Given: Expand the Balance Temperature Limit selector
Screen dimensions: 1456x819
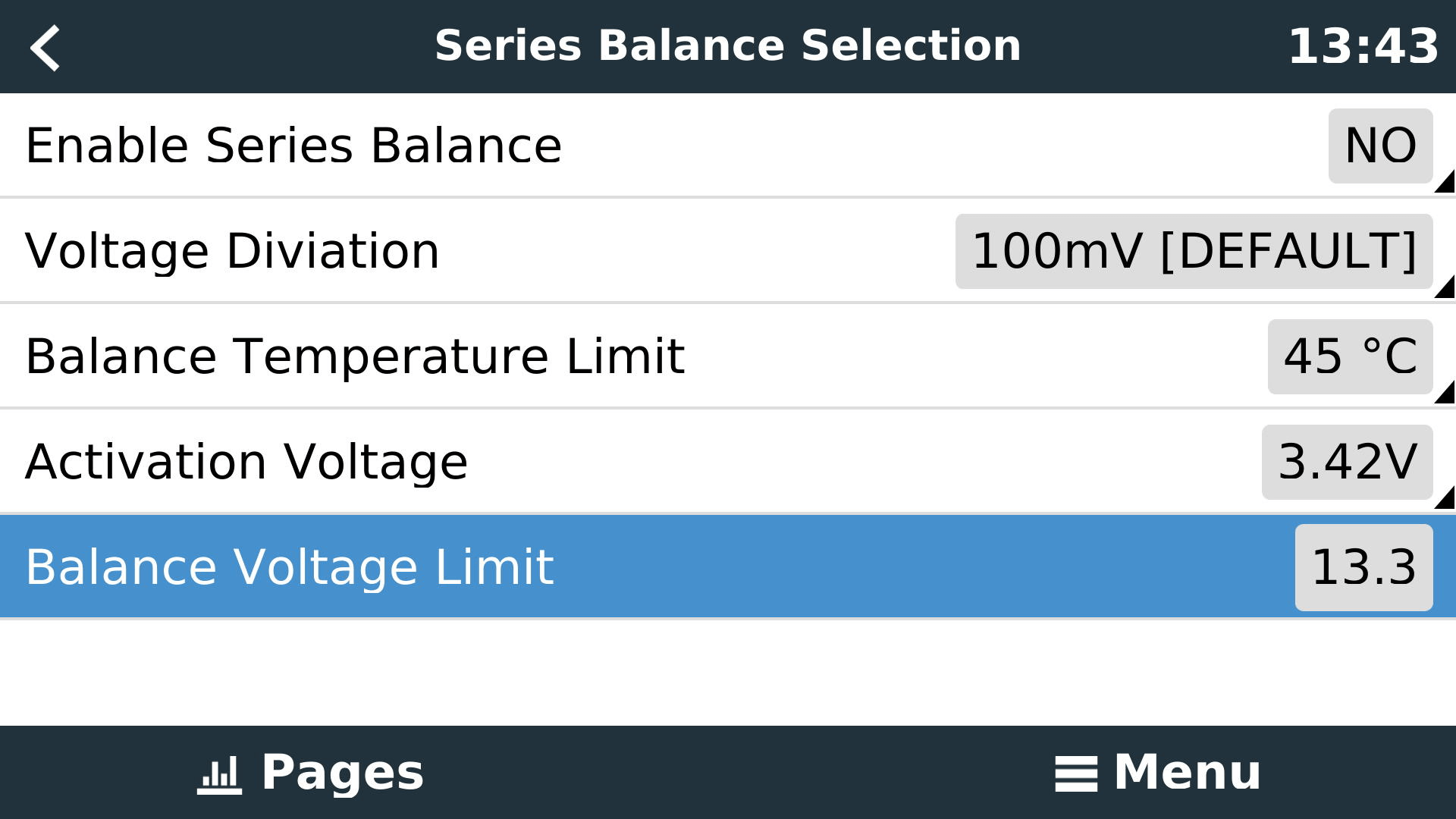Looking at the screenshot, I should [1349, 356].
